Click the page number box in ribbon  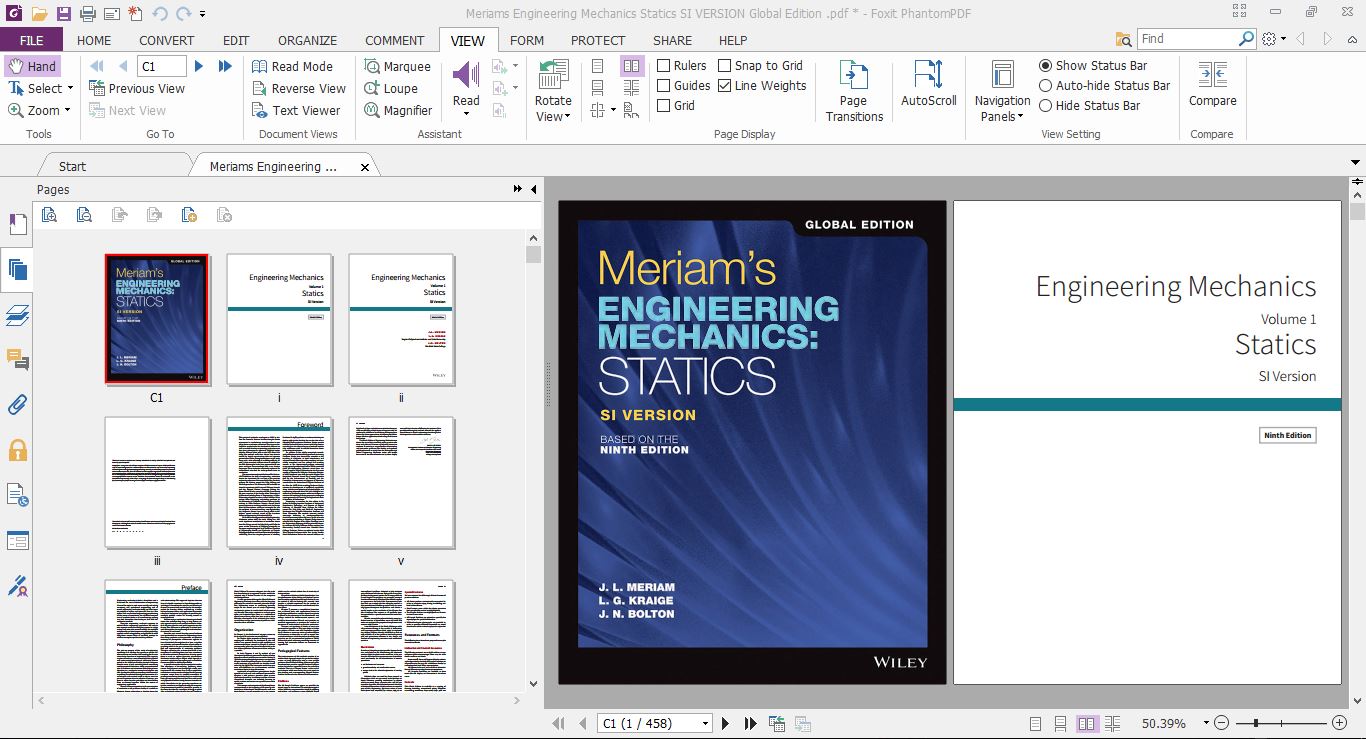pyautogui.click(x=162, y=66)
